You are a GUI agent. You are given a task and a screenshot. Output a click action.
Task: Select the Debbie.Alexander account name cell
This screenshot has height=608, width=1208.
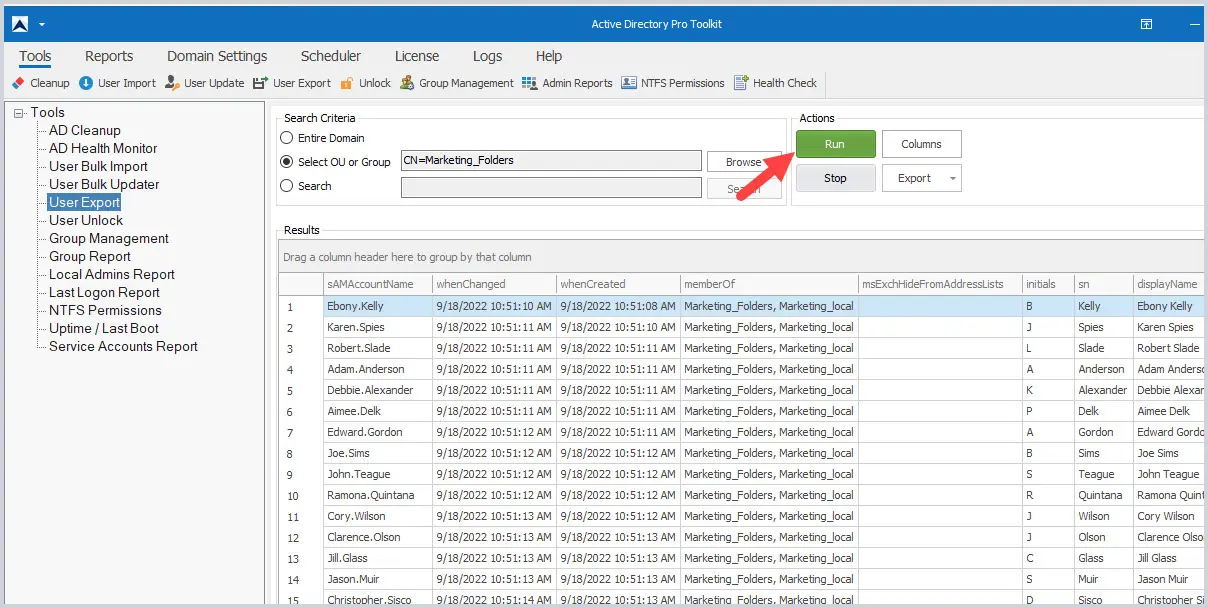(377, 390)
